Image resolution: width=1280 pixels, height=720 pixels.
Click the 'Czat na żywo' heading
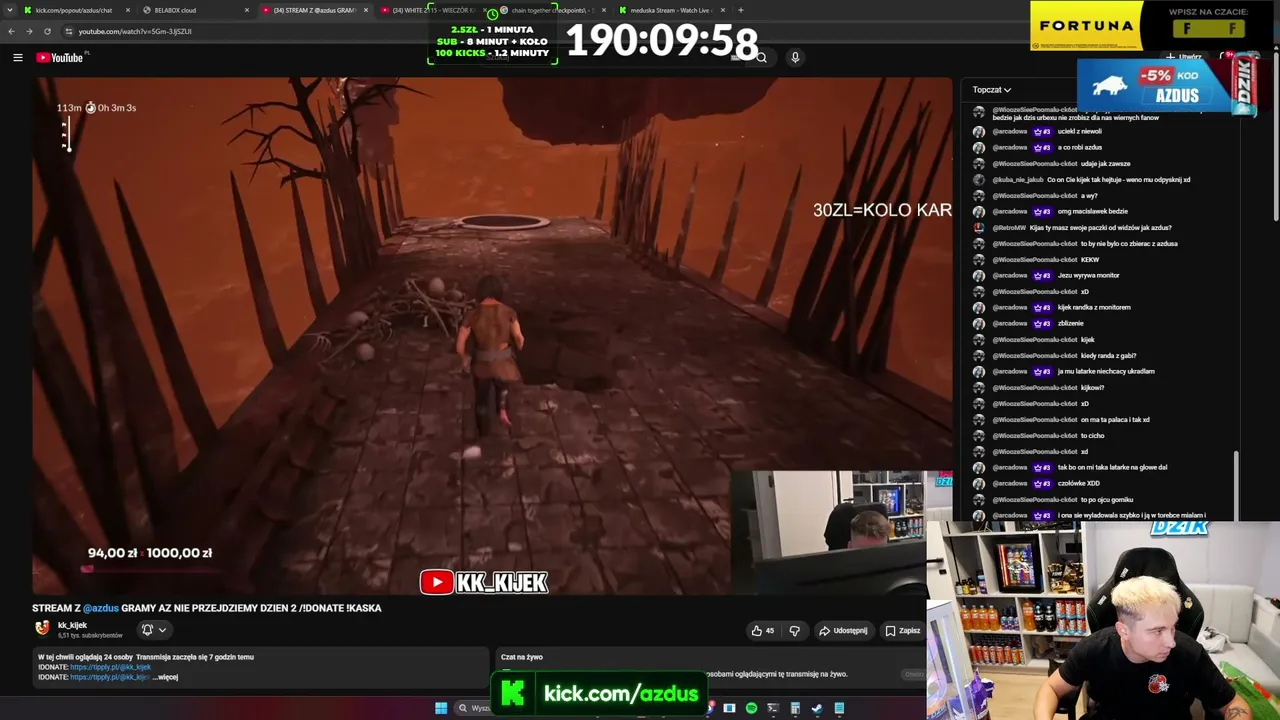tap(522, 657)
